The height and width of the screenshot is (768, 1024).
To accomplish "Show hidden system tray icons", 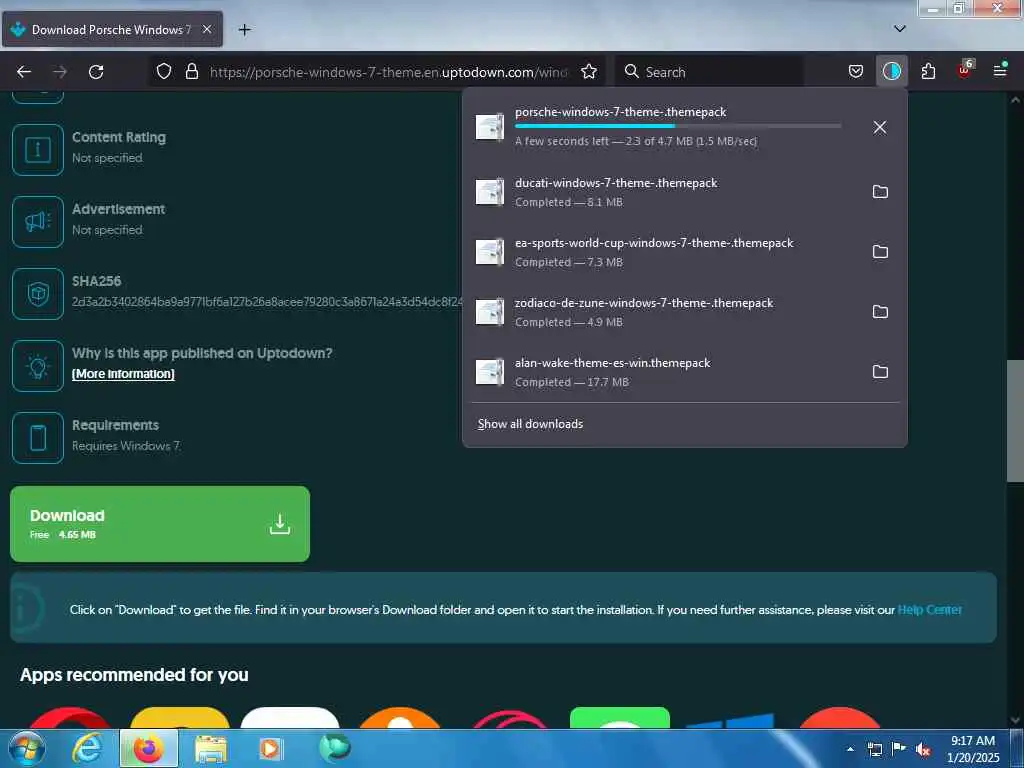I will click(x=850, y=749).
